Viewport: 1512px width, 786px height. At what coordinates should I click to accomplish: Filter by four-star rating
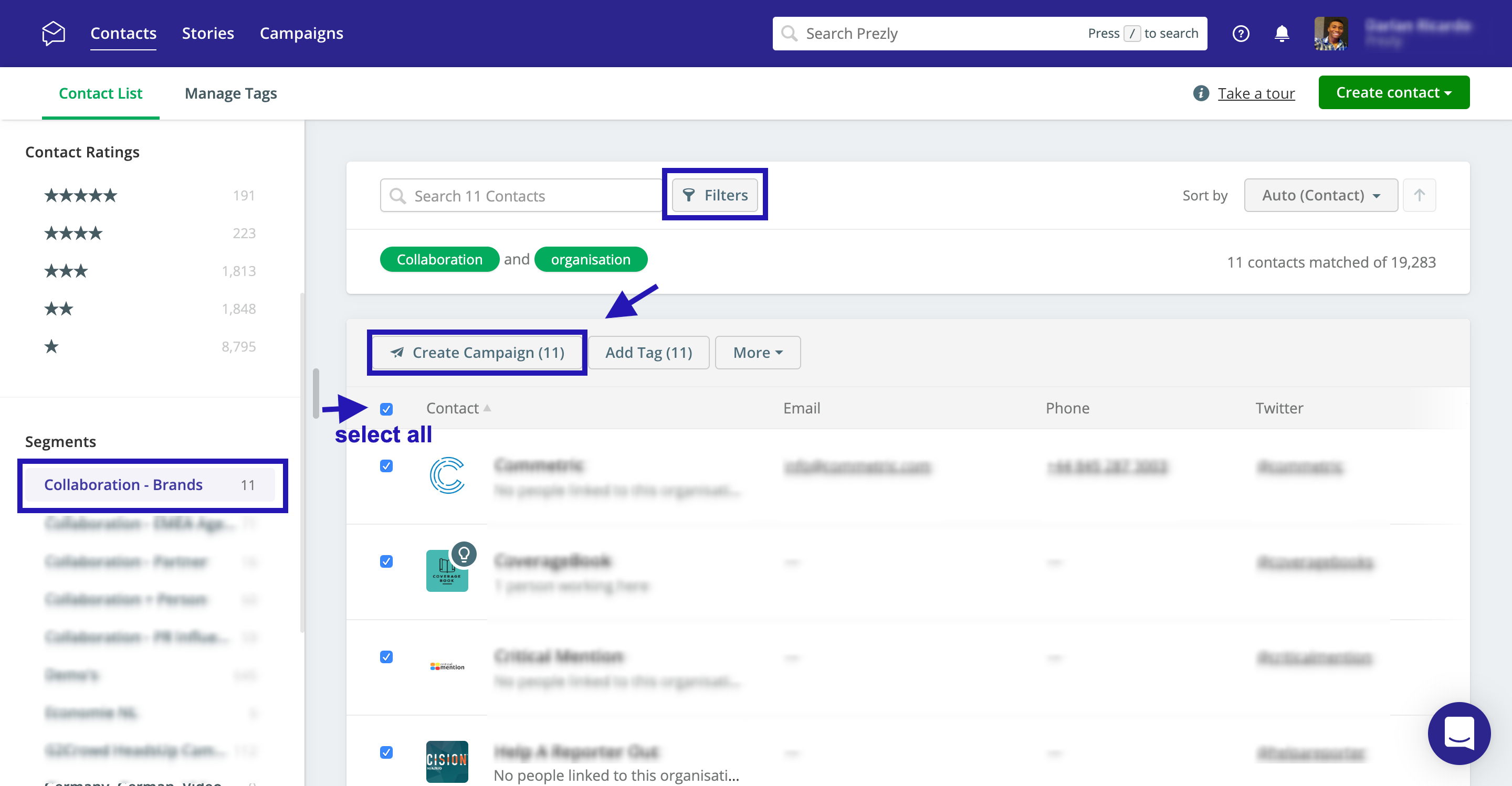pyautogui.click(x=73, y=233)
